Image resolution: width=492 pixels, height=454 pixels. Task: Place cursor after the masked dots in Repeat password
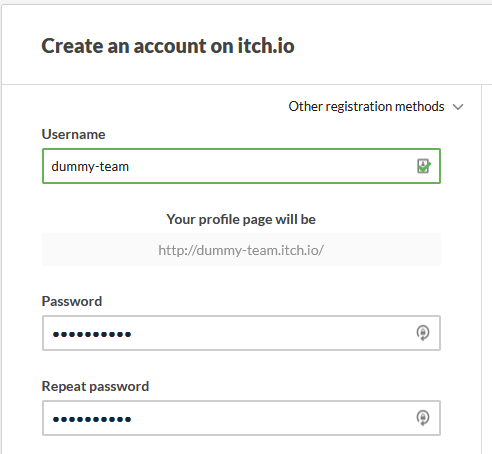pyautogui.click(x=134, y=419)
